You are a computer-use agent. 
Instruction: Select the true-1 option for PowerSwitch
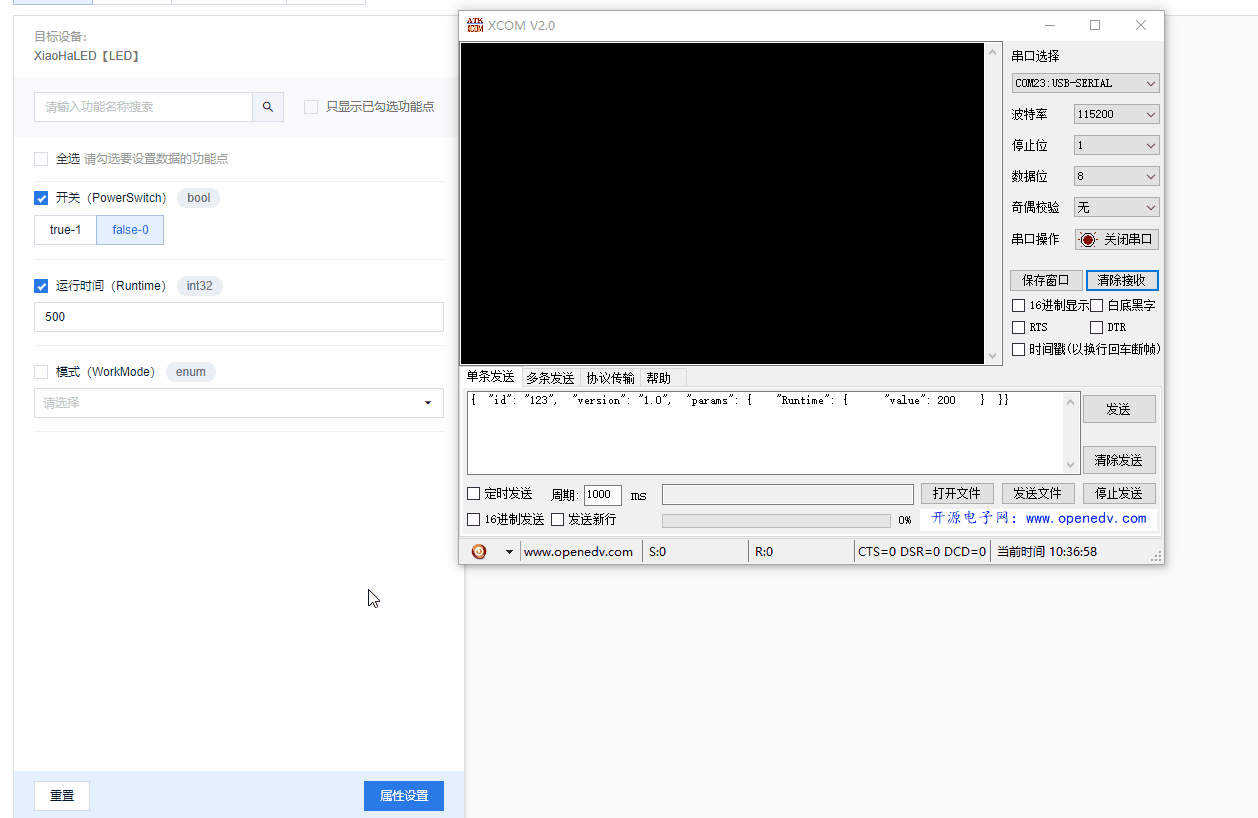65,230
